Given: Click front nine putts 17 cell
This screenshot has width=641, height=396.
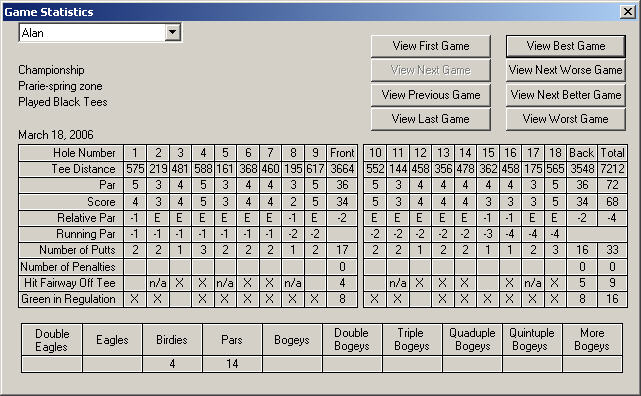Looking at the screenshot, I should (342, 250).
